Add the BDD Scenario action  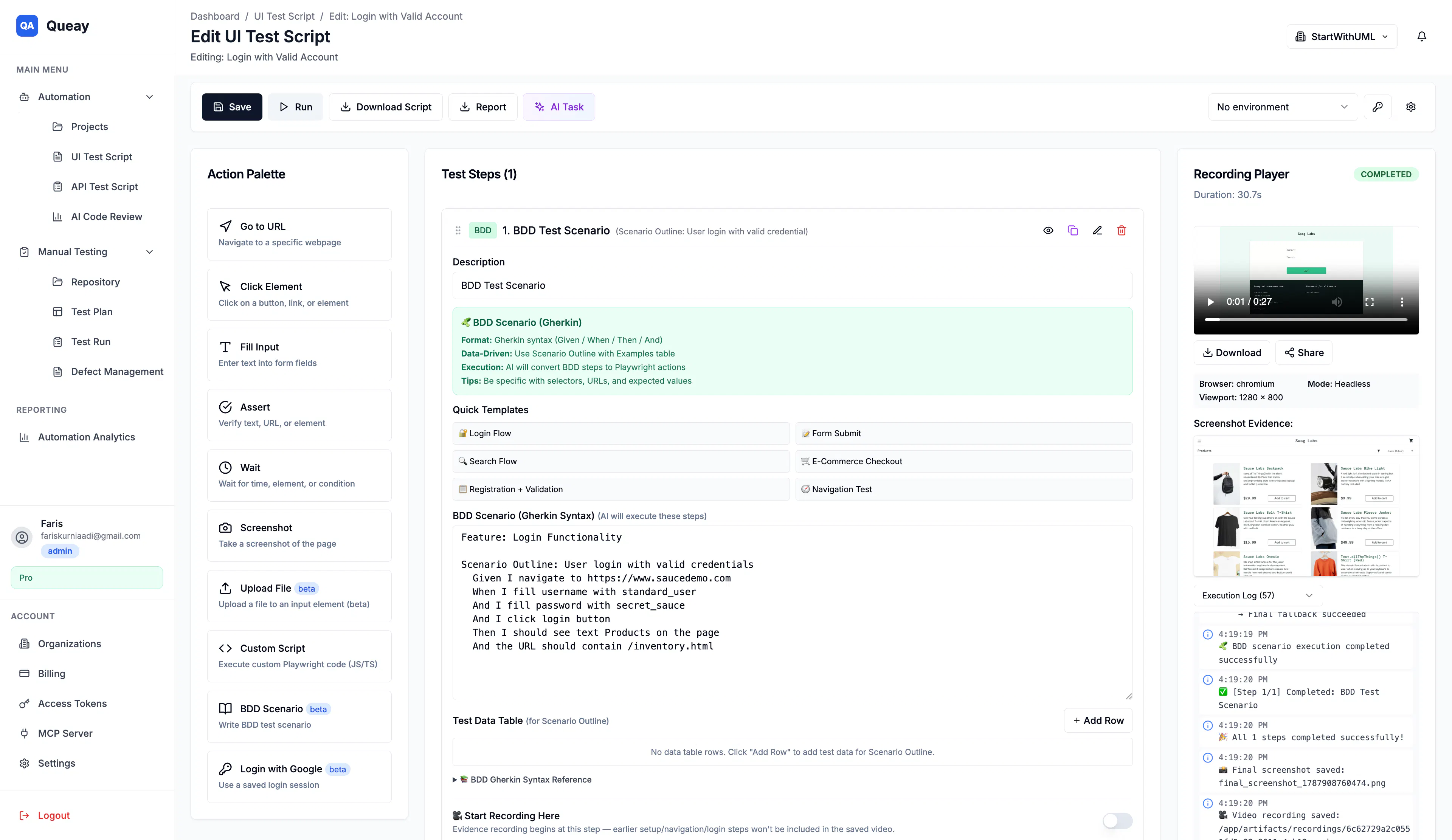(299, 716)
